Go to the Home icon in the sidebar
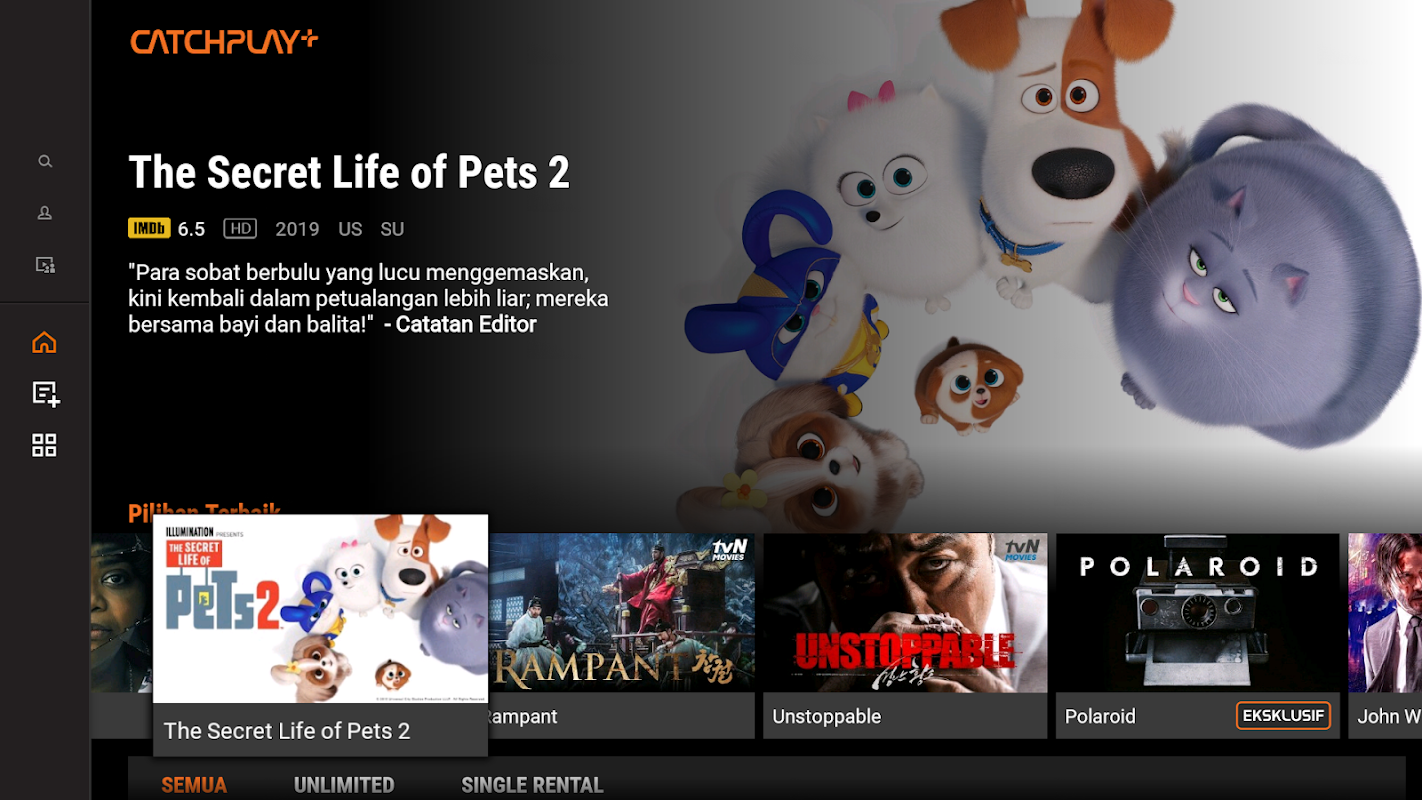This screenshot has width=1422, height=800. (44, 342)
